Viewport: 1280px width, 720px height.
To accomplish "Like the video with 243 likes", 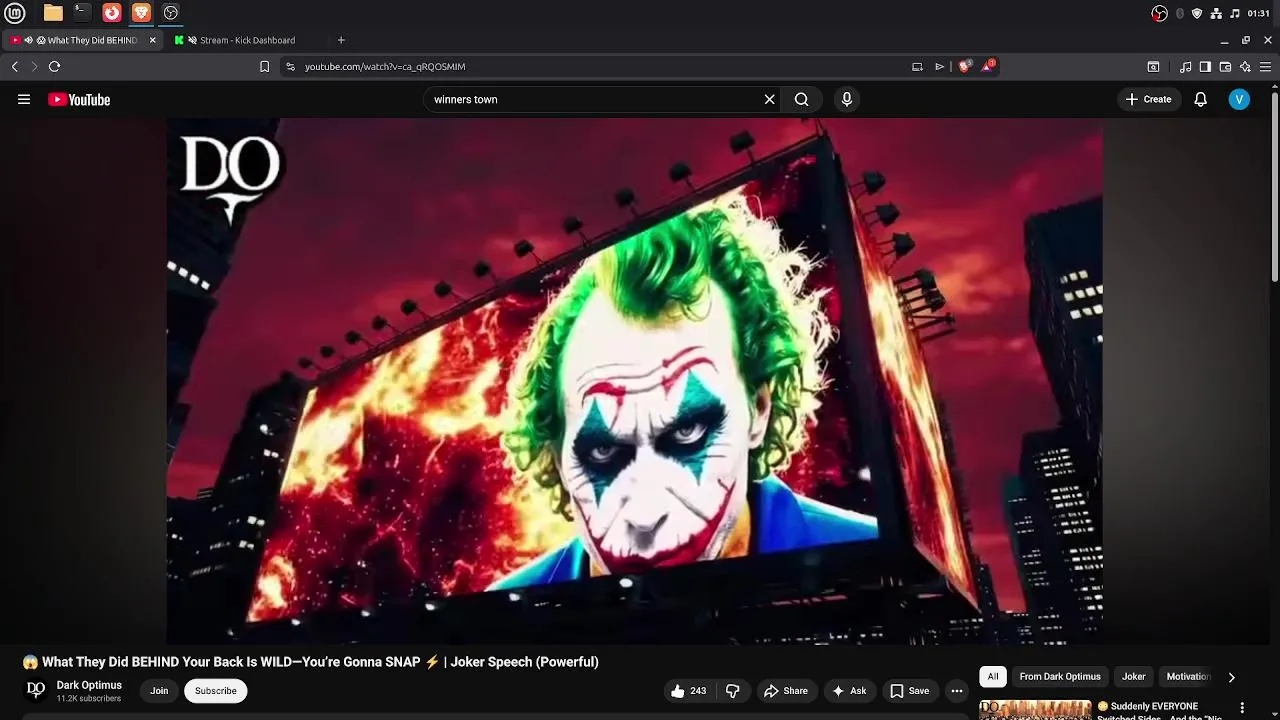I will point(688,691).
